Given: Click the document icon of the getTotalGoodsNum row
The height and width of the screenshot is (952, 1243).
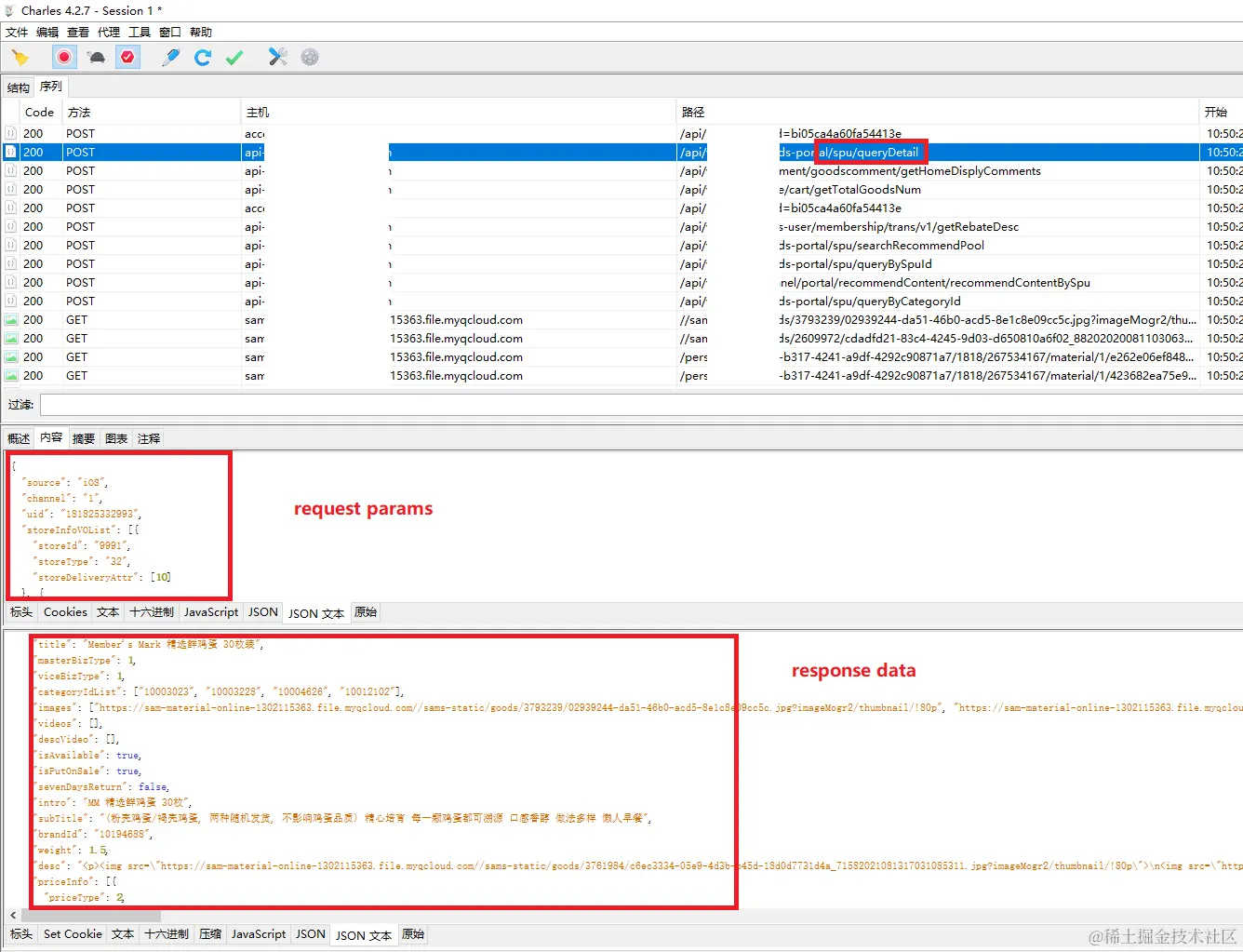Looking at the screenshot, I should pos(11,189).
